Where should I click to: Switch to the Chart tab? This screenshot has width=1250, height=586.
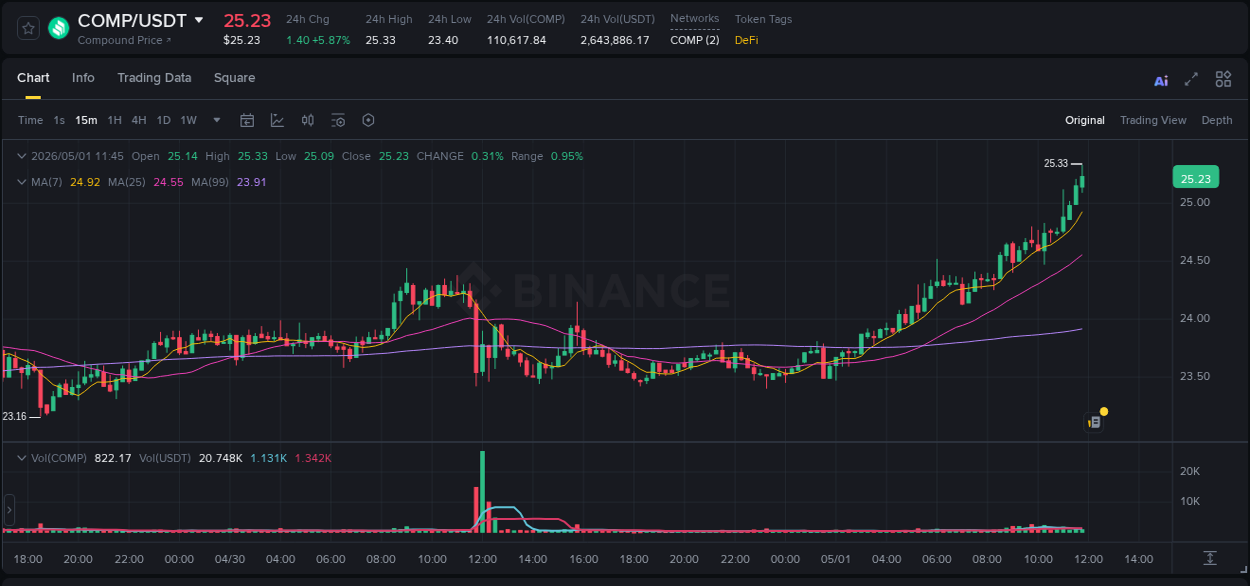click(33, 78)
